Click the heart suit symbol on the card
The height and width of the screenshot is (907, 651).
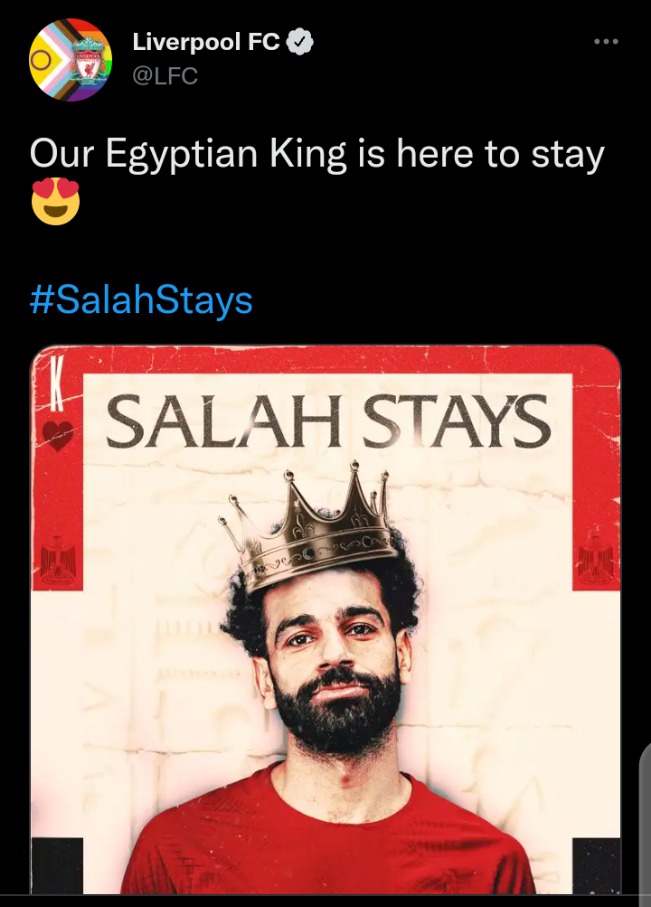(x=57, y=436)
